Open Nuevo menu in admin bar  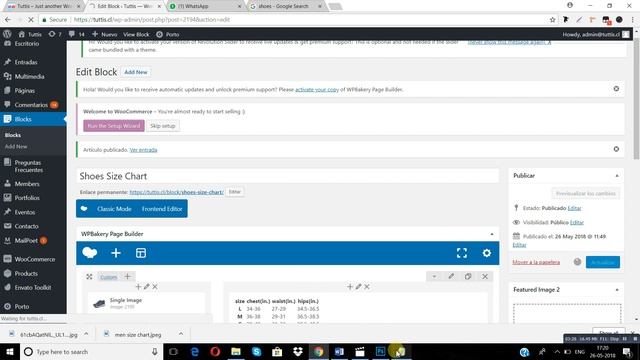pos(104,34)
